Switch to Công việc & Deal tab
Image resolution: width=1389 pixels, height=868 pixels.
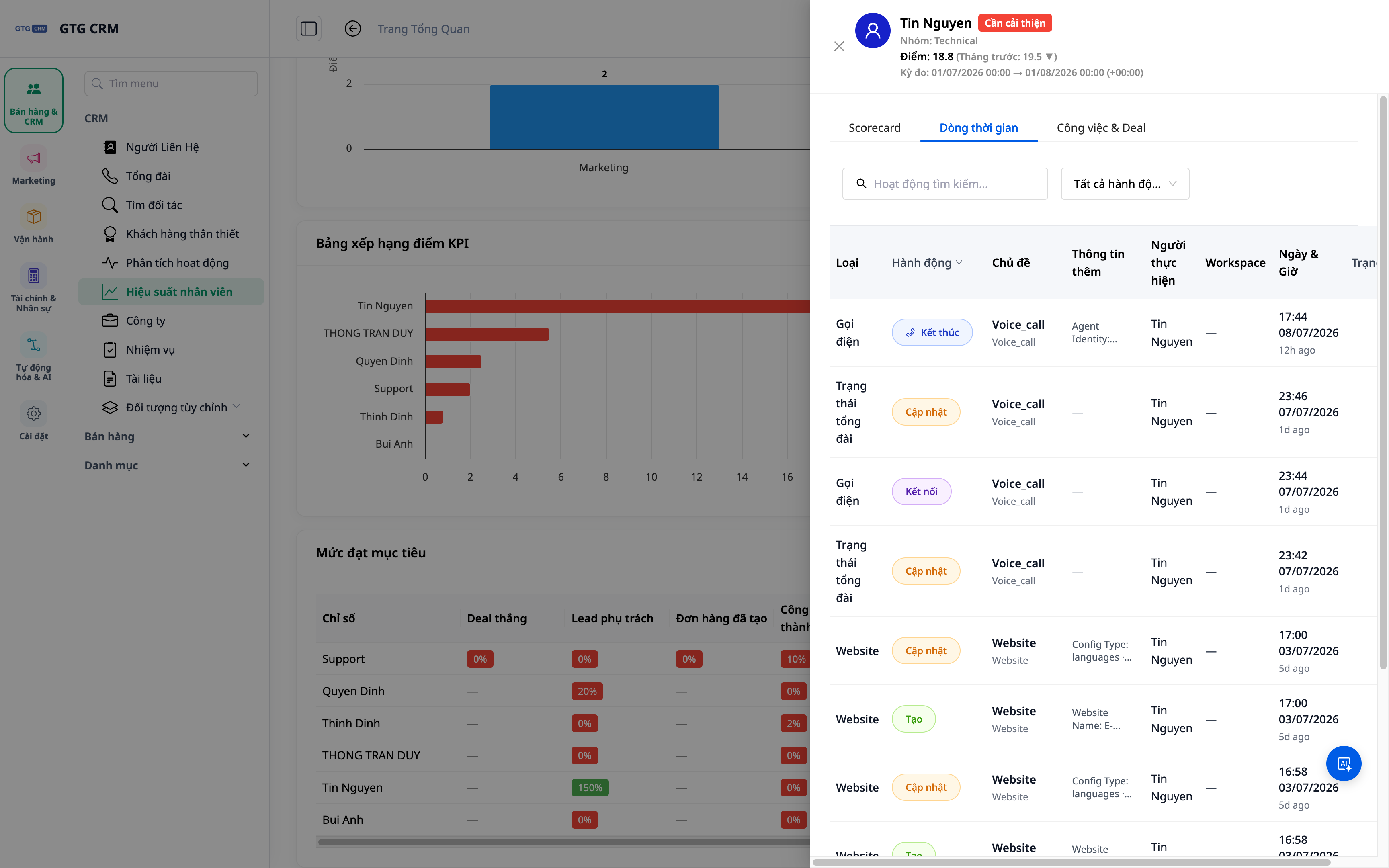pos(1101,127)
